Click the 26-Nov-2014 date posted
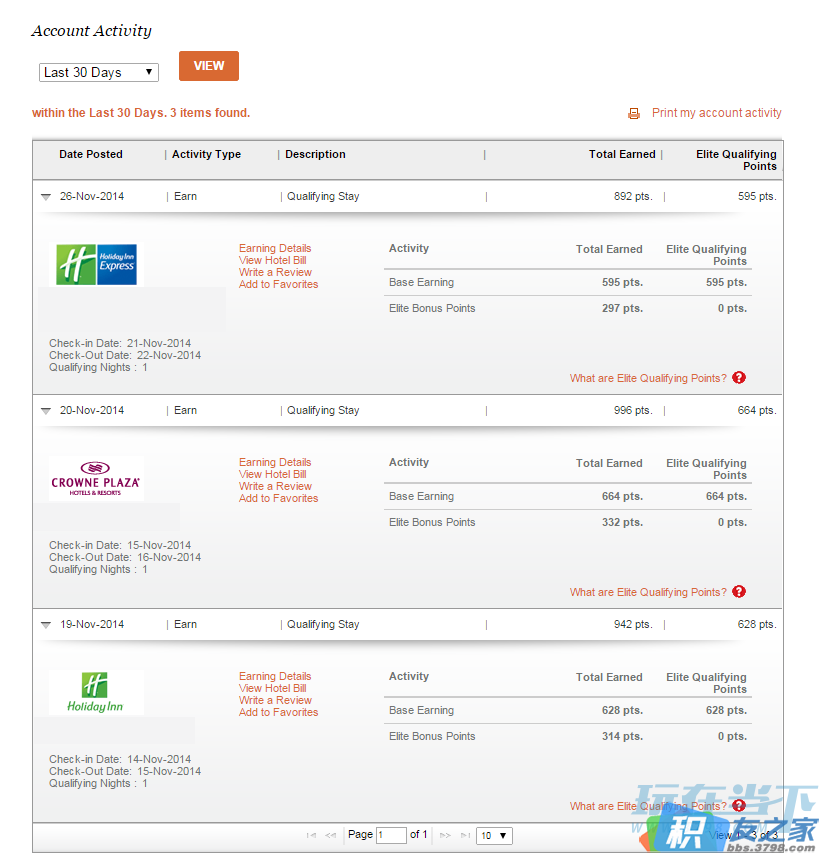Image resolution: width=824 pixels, height=859 pixels. coord(92,197)
